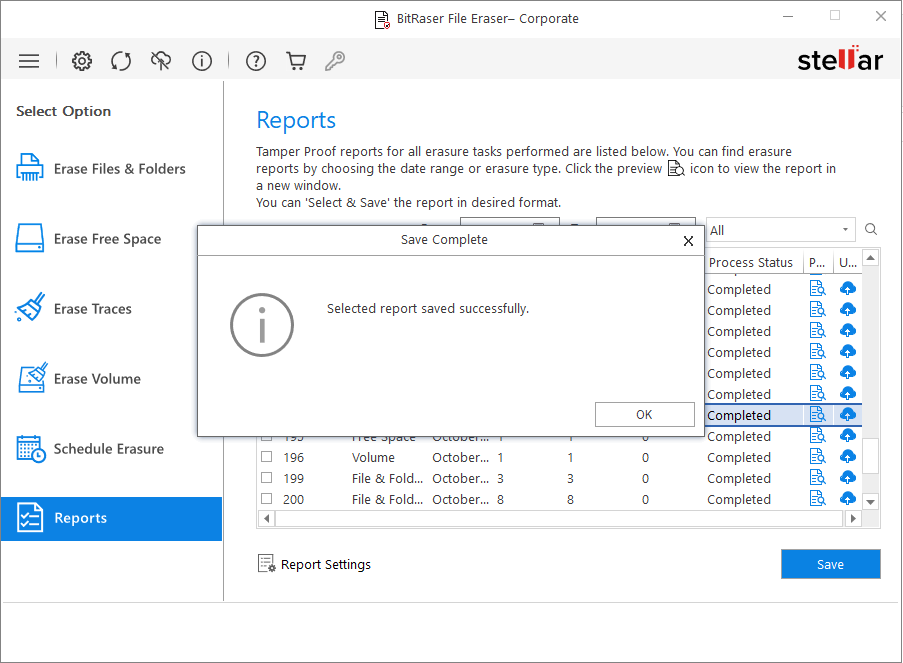Image resolution: width=903 pixels, height=663 pixels.
Task: Click the vertical scrollbar thumb of the table
Action: pos(871,456)
